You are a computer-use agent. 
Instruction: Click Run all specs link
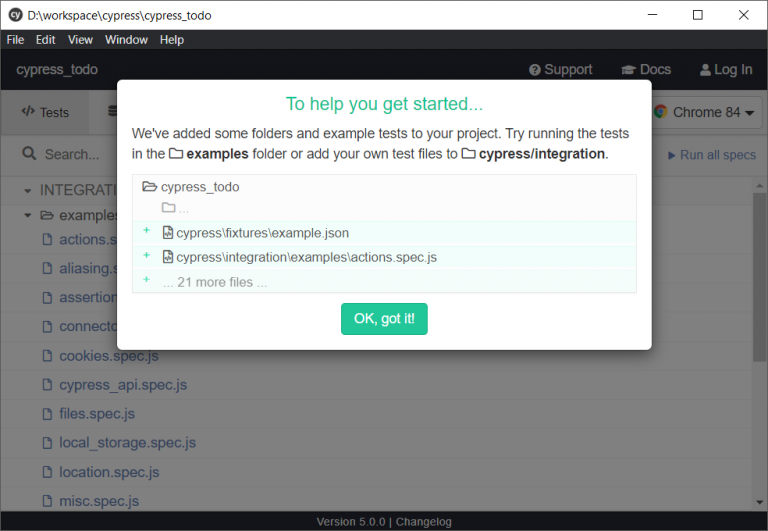(x=711, y=155)
